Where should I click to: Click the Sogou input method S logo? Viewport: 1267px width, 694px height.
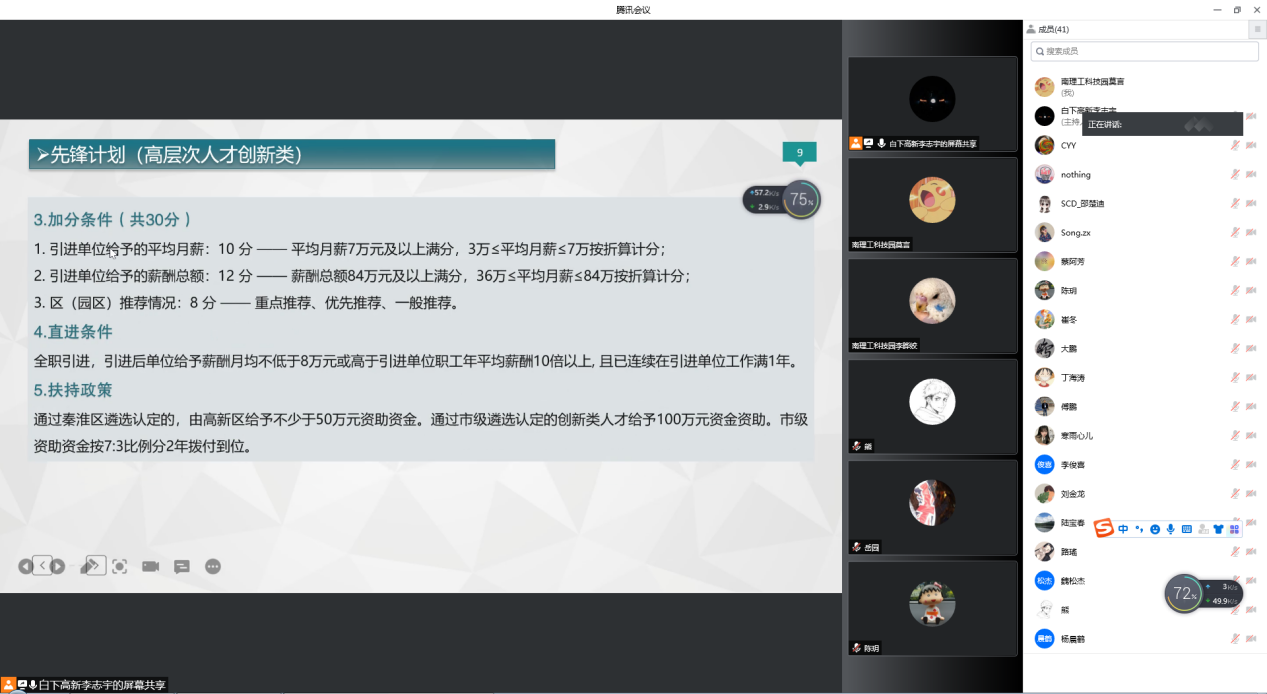1103,528
